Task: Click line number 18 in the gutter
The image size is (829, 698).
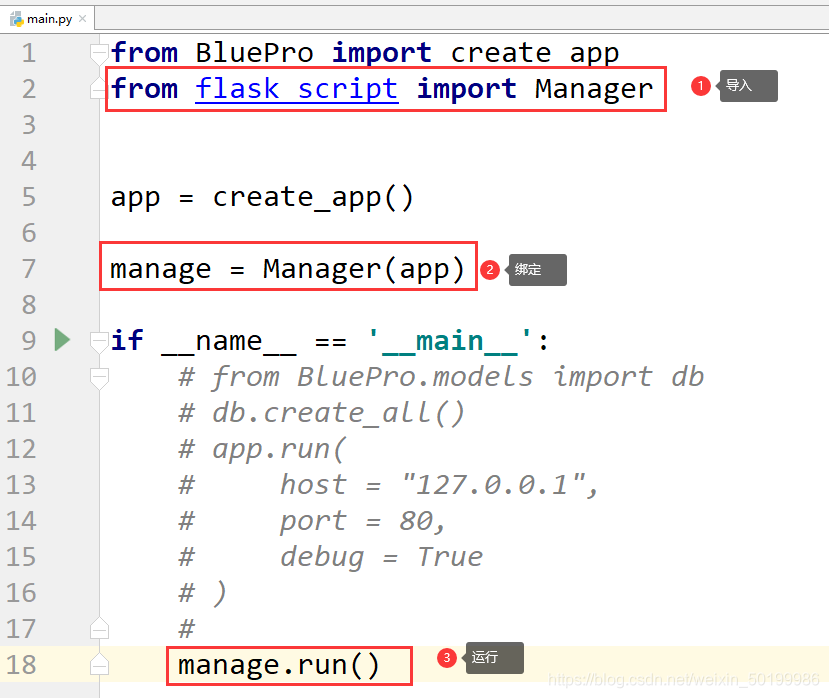Action: [x=21, y=665]
